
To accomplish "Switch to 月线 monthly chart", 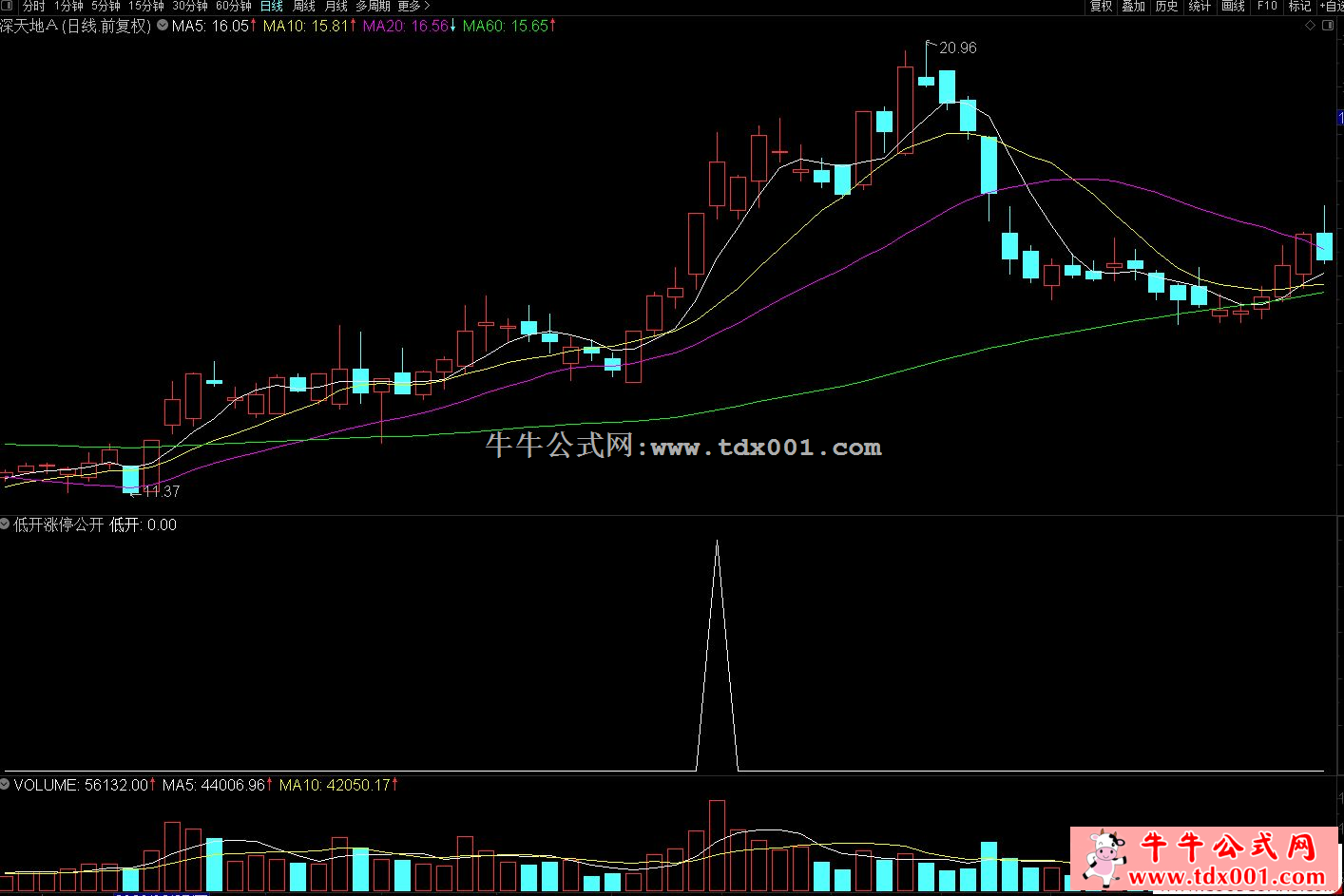I will point(336,6).
